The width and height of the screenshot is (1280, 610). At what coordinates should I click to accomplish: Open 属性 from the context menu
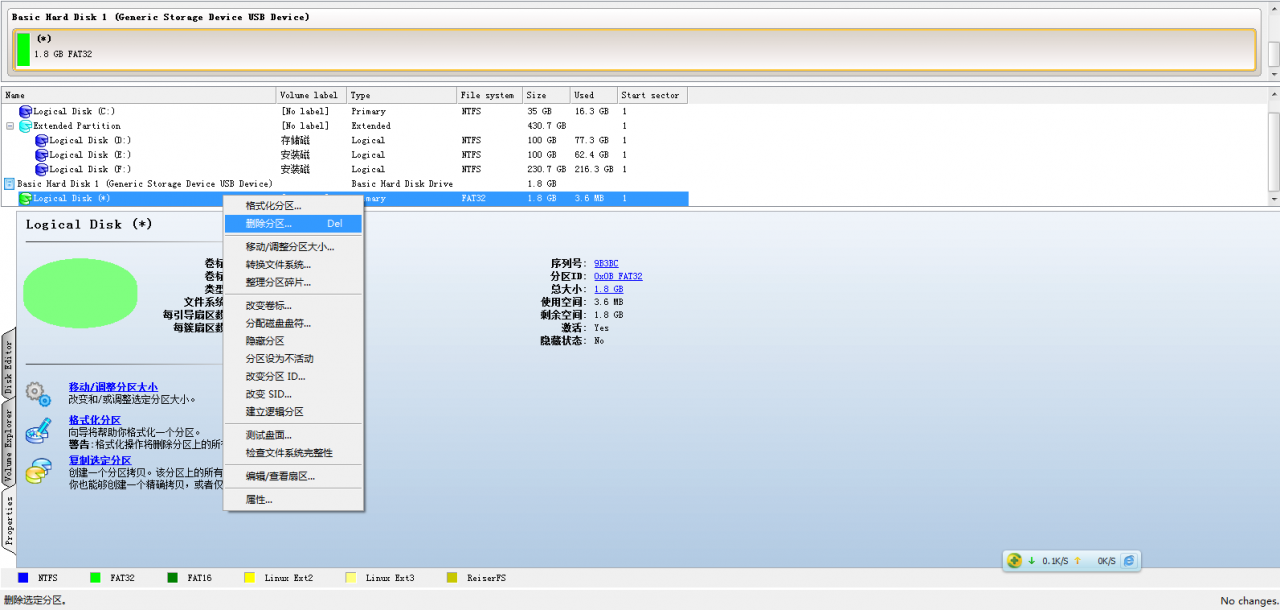point(259,500)
